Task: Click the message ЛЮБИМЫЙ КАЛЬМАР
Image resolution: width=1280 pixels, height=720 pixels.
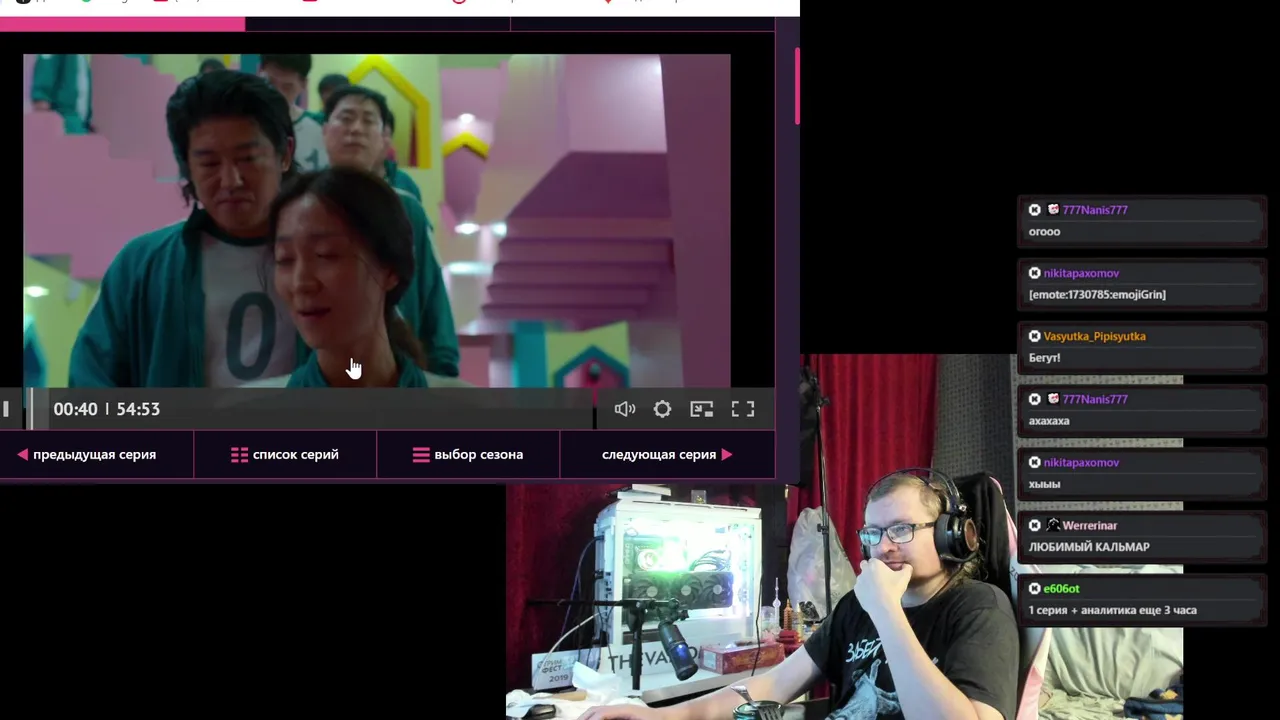Action: 1089,547
